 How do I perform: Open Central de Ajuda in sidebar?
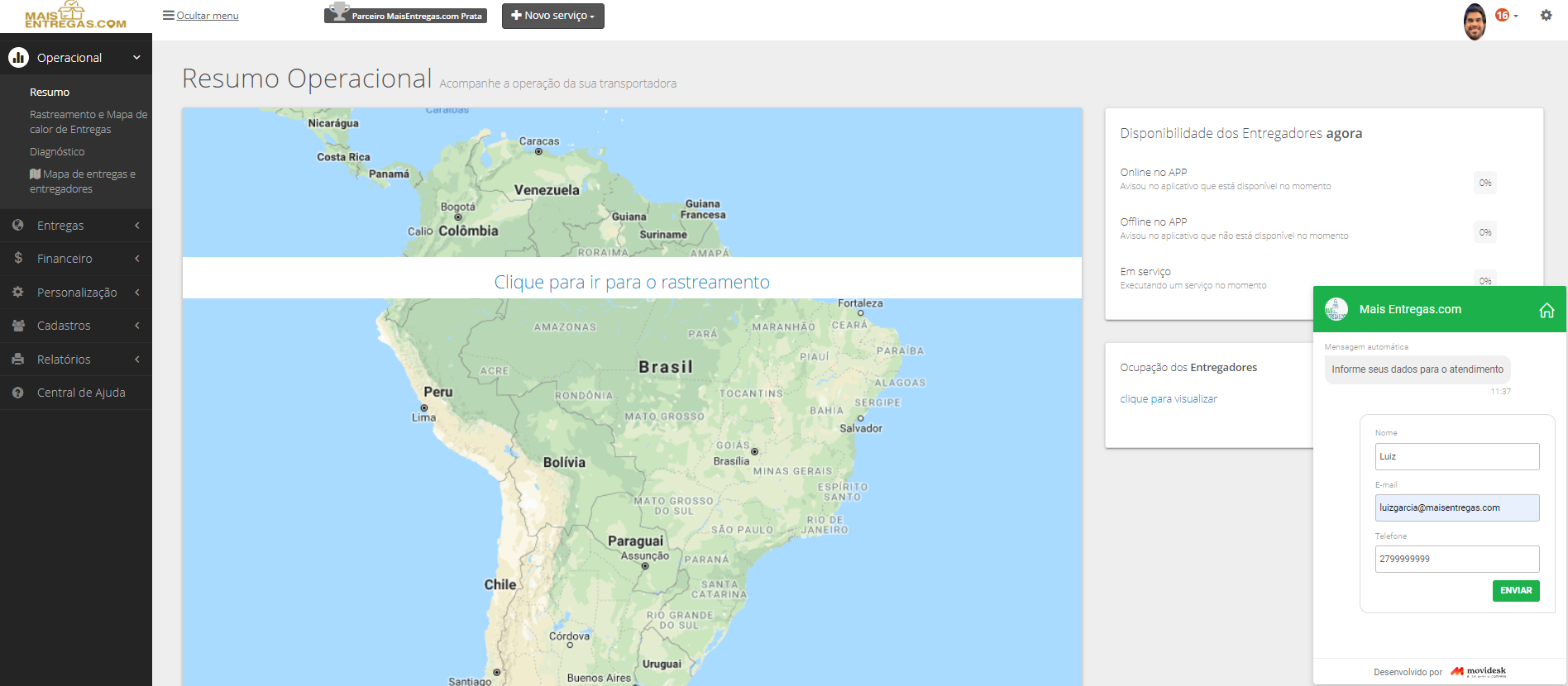pos(81,393)
